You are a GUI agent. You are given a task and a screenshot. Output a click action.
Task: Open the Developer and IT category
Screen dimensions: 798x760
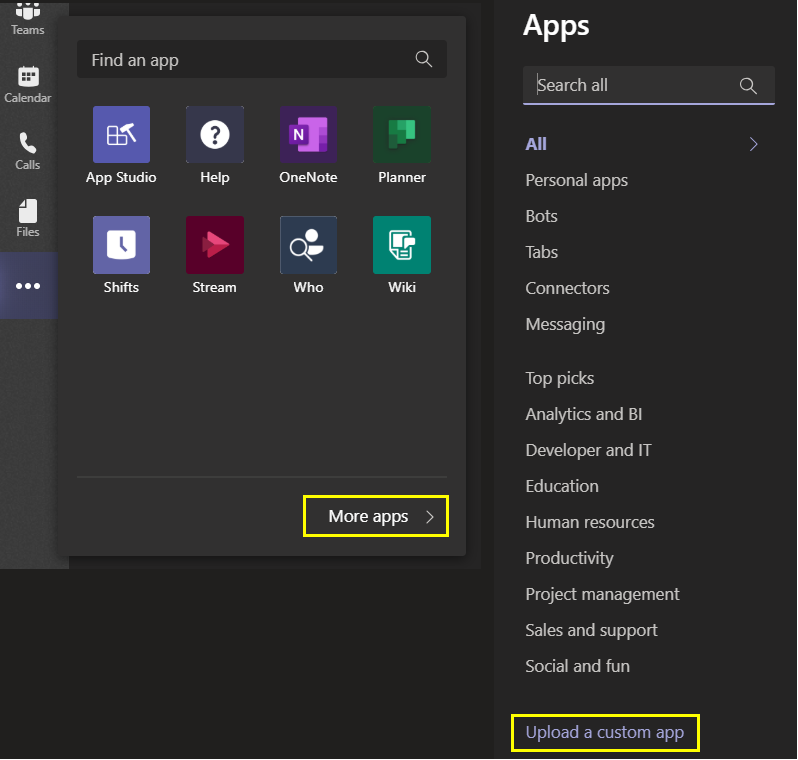pos(588,451)
